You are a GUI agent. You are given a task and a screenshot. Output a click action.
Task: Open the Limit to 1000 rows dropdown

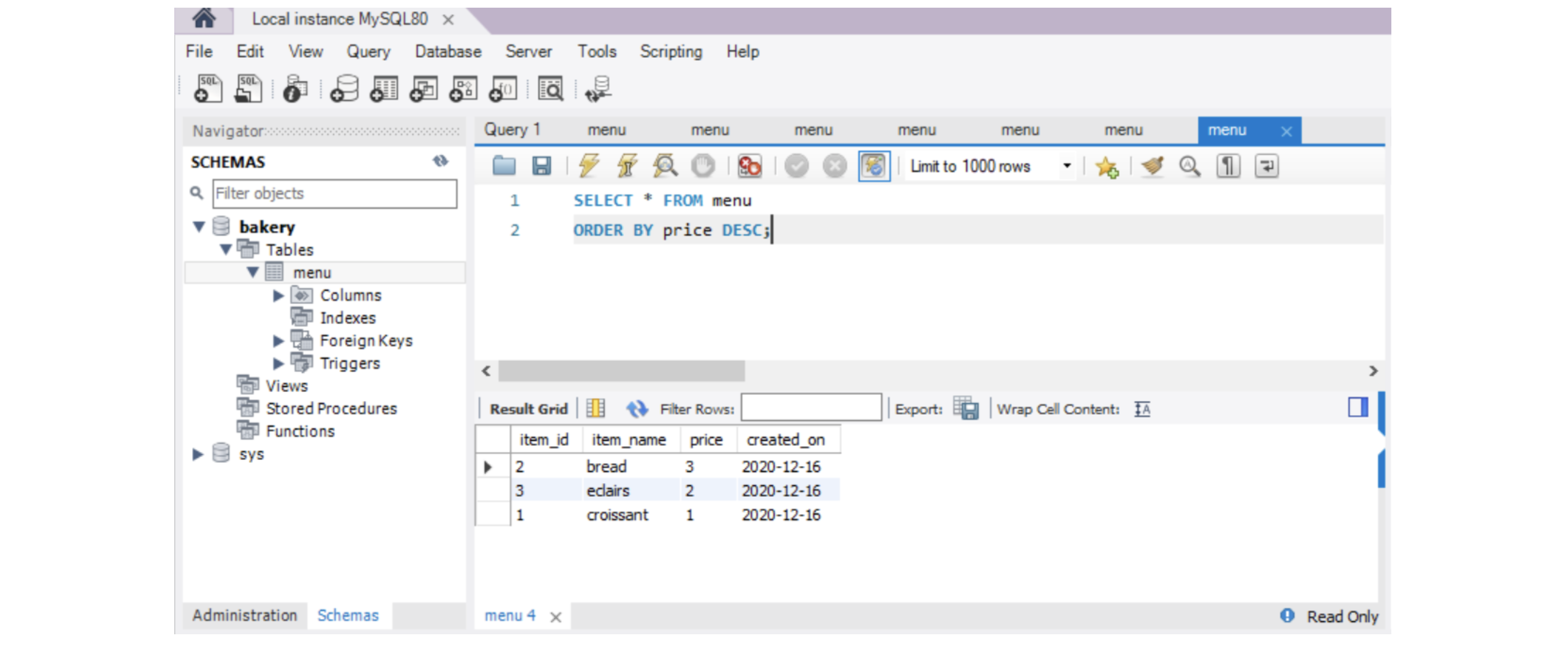(1066, 165)
